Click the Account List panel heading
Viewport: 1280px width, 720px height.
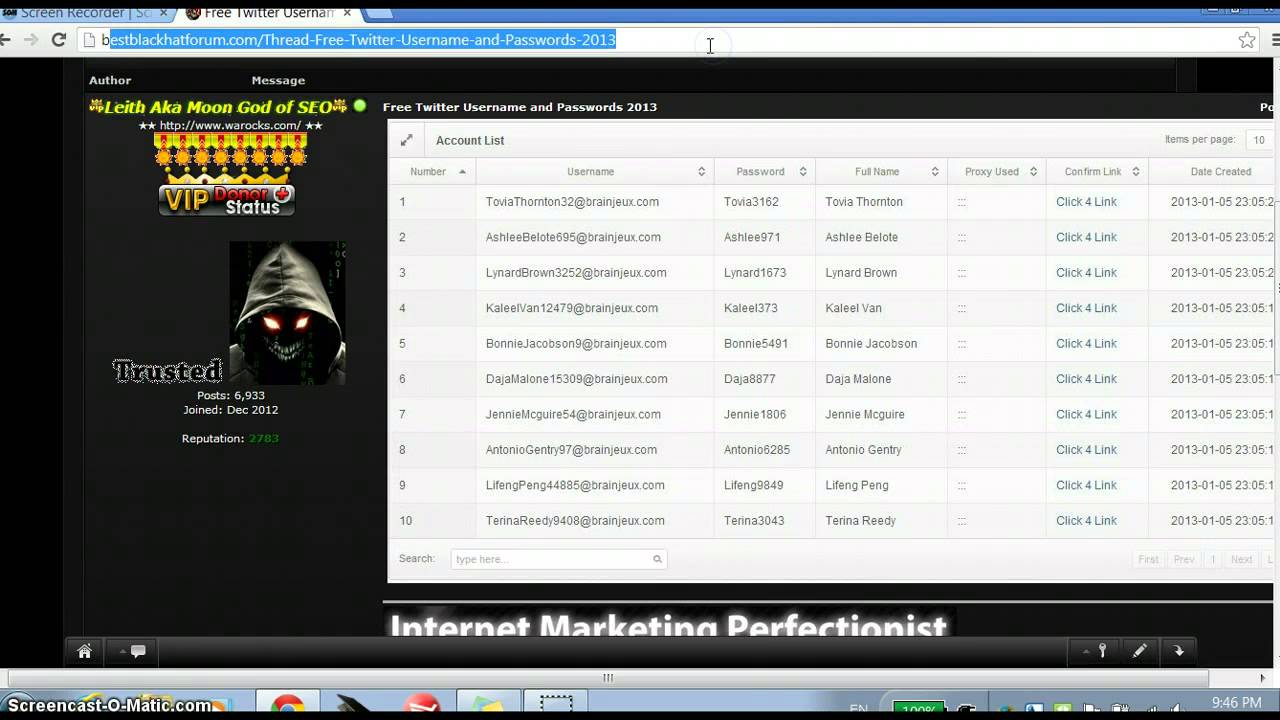pyautogui.click(x=470, y=141)
